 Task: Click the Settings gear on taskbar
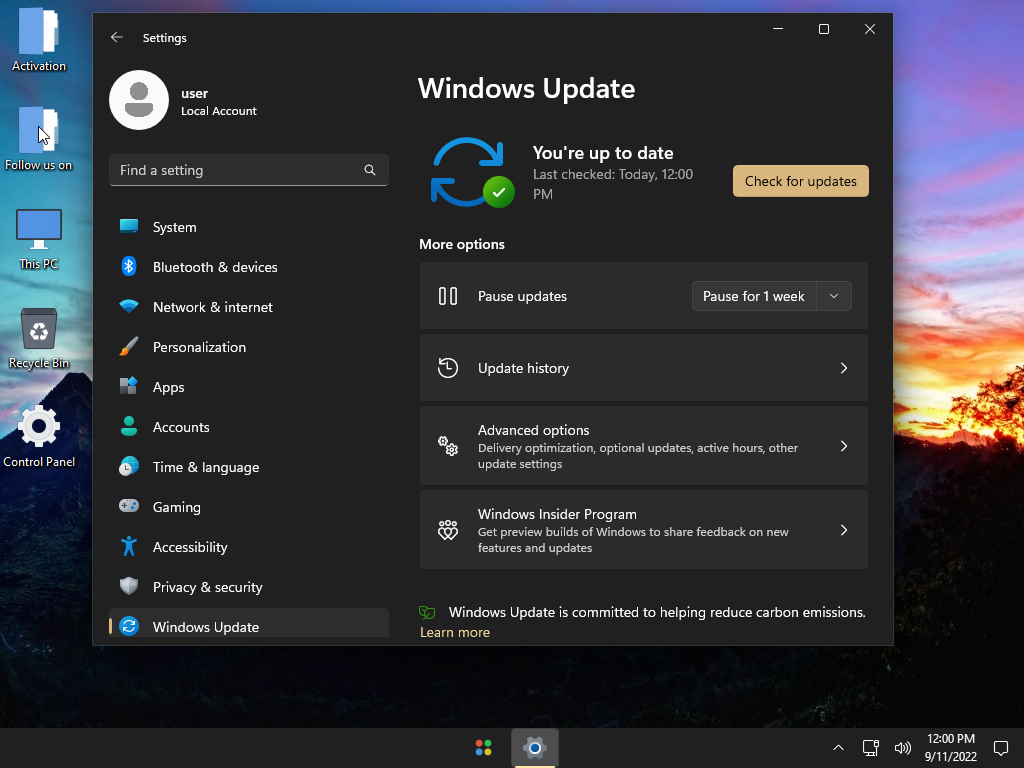pos(535,748)
